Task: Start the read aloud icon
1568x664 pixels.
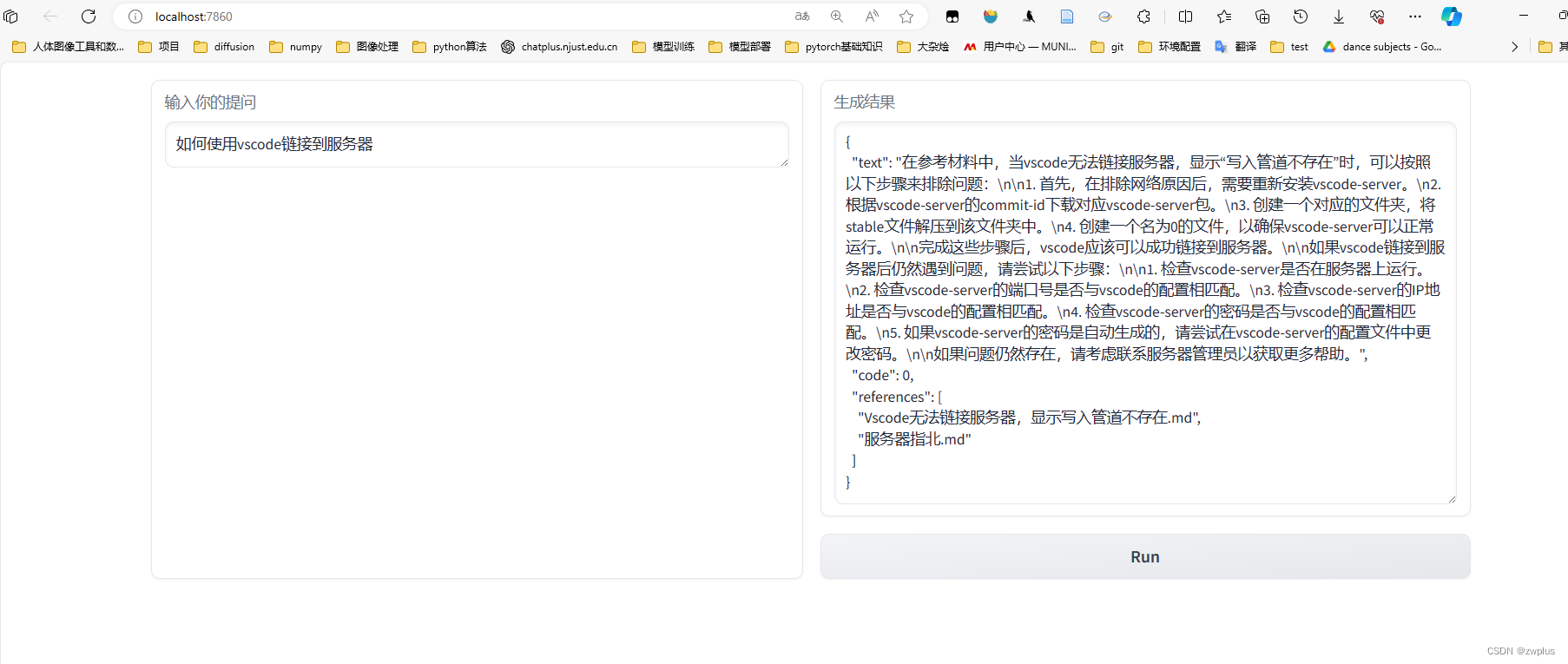Action: point(872,16)
